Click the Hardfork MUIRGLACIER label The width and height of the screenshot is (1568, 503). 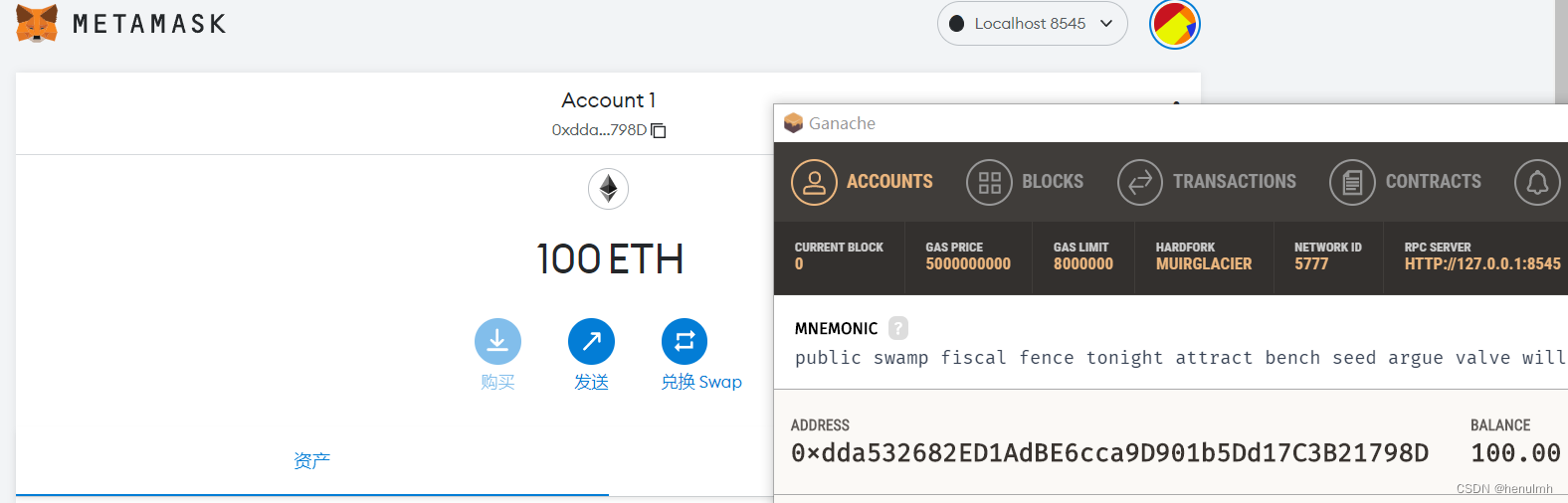[x=1204, y=264]
